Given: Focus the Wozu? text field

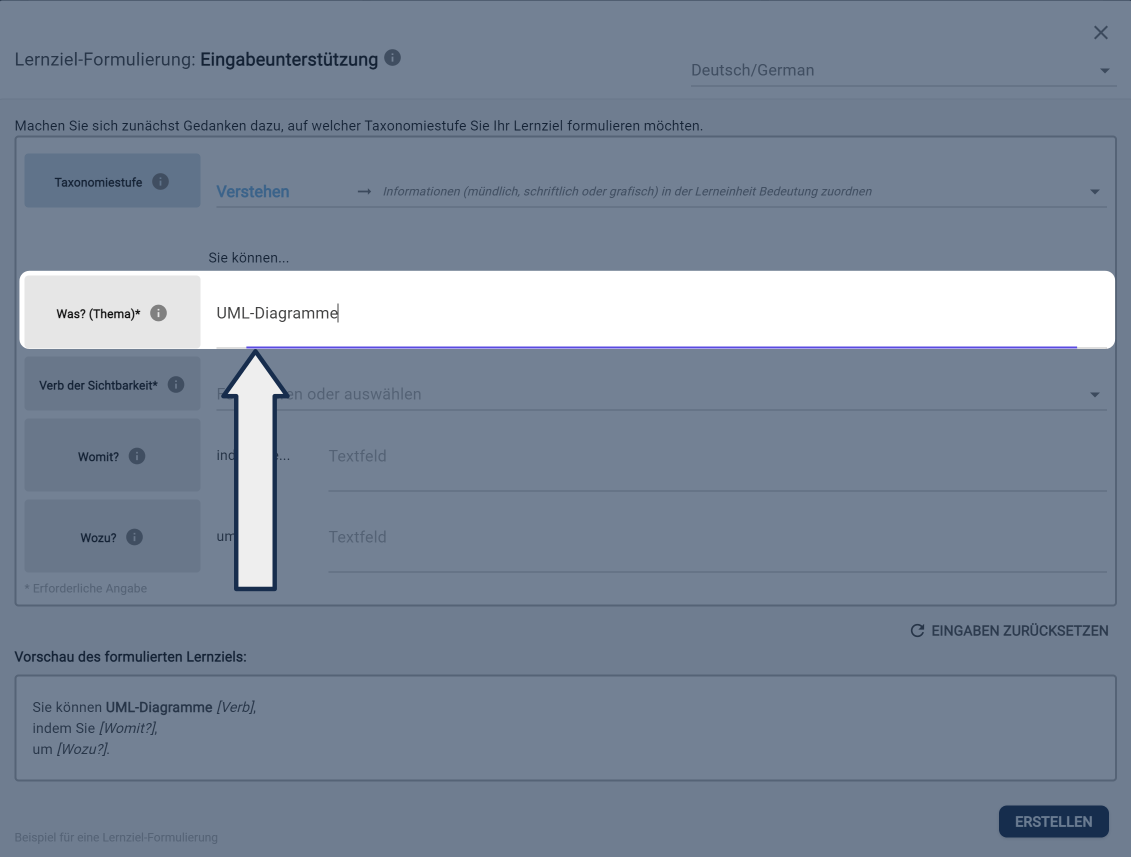Looking at the screenshot, I should 716,538.
